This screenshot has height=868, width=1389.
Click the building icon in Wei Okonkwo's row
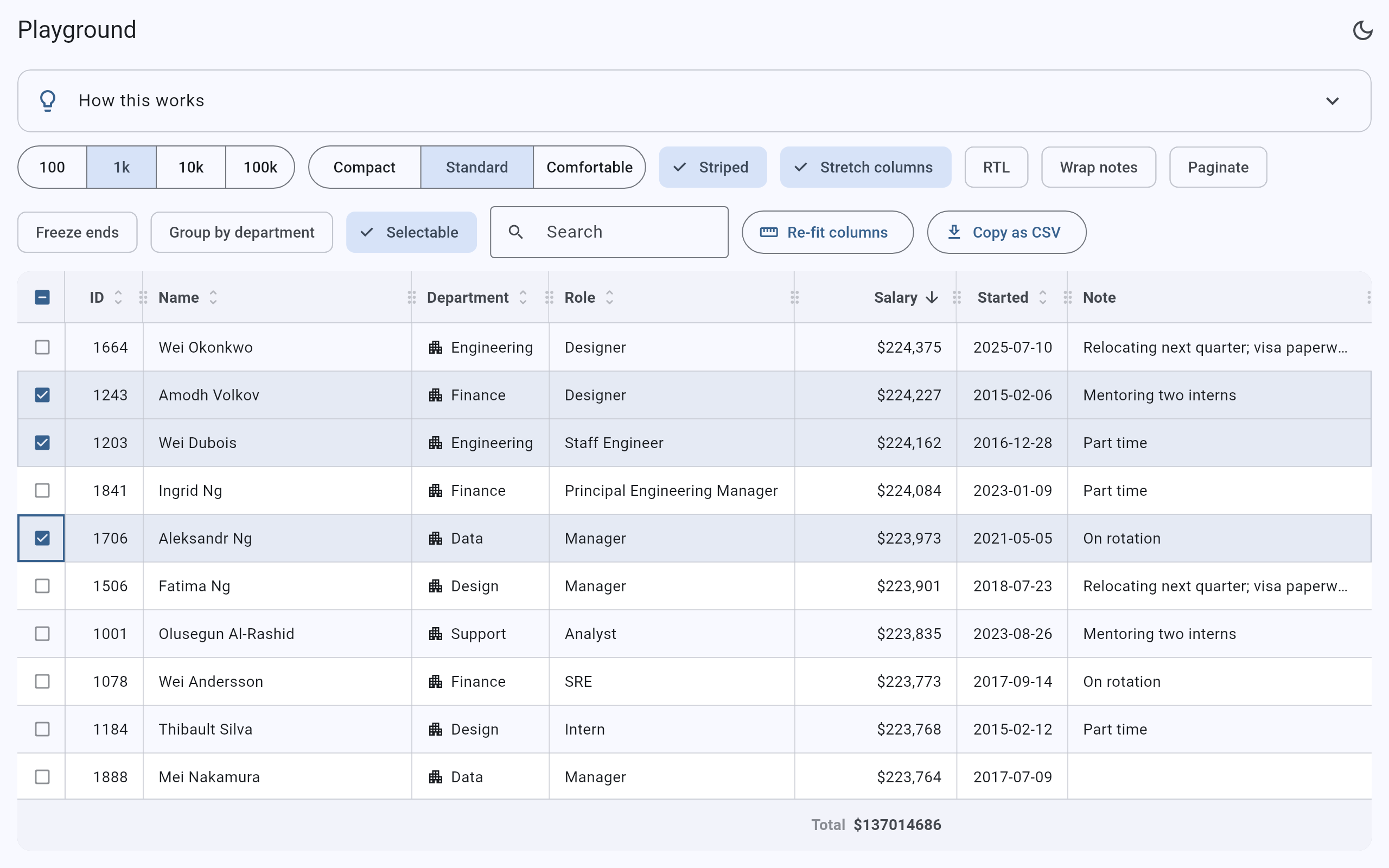(436, 347)
